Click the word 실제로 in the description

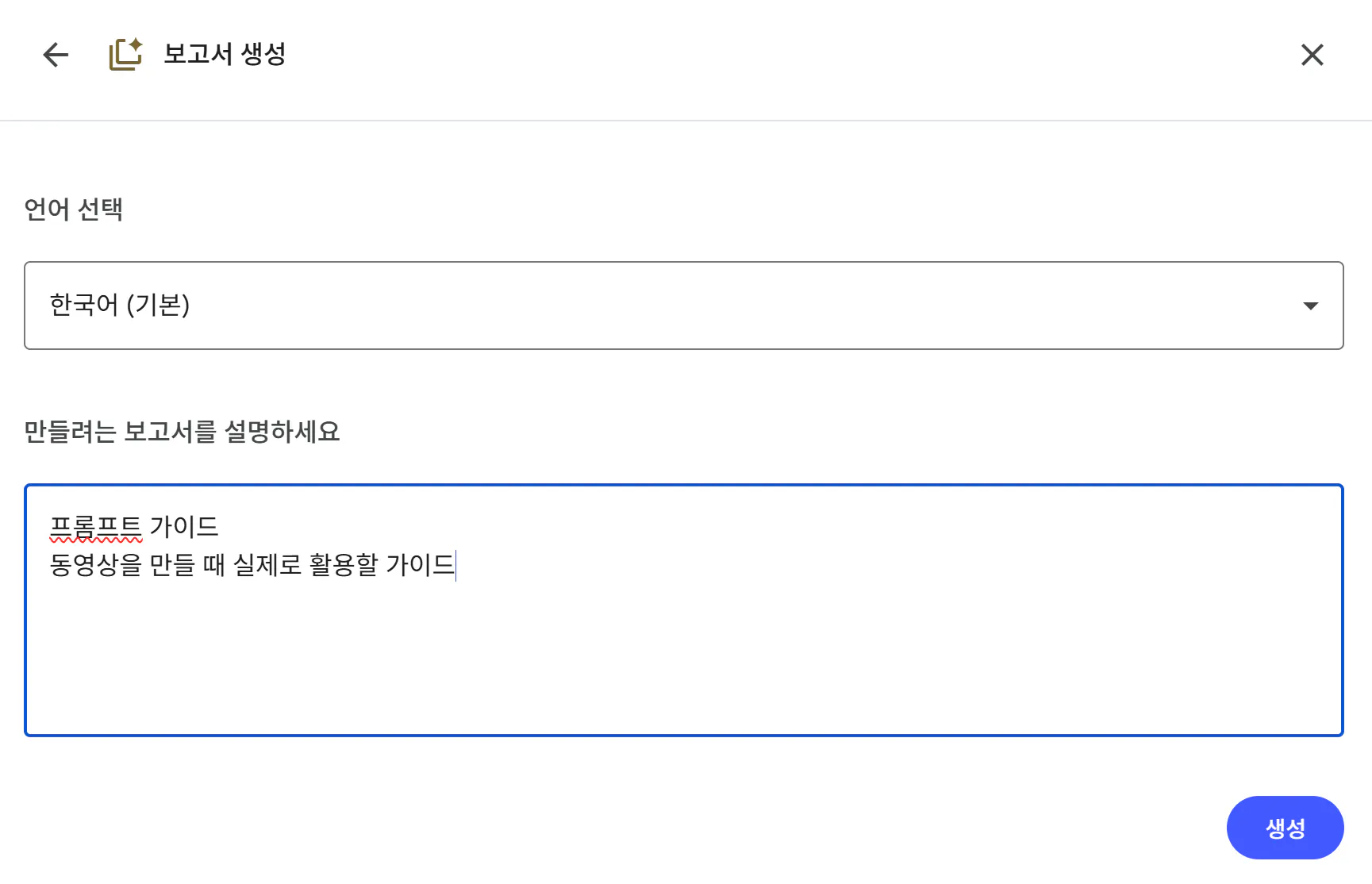coord(267,565)
